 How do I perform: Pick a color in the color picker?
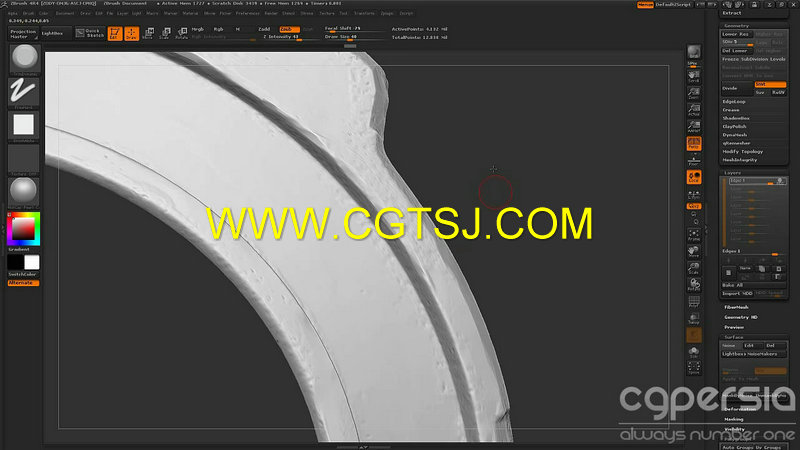(x=23, y=229)
